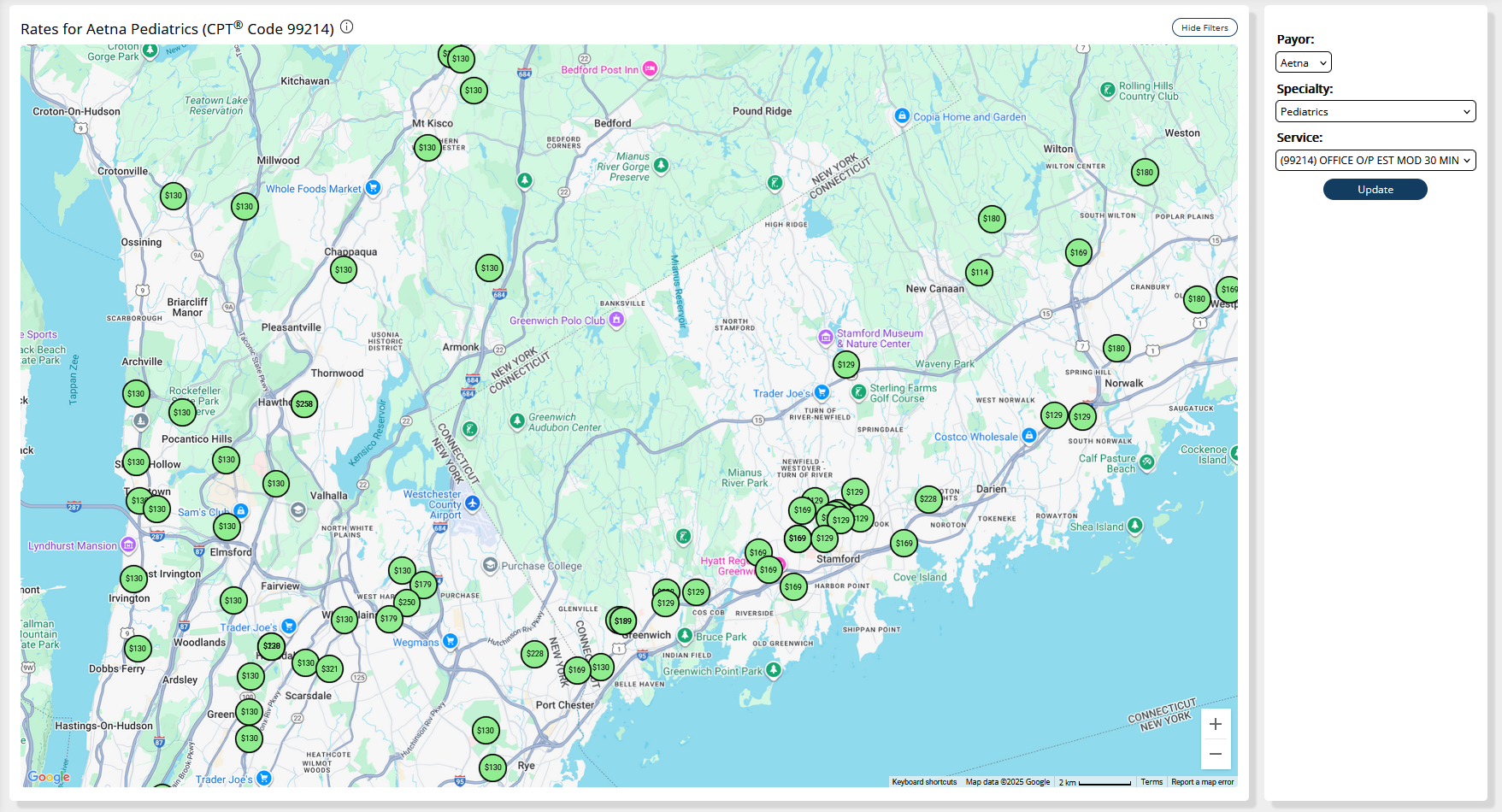Click the Mianus River Gorge Preserve pin

[661, 166]
